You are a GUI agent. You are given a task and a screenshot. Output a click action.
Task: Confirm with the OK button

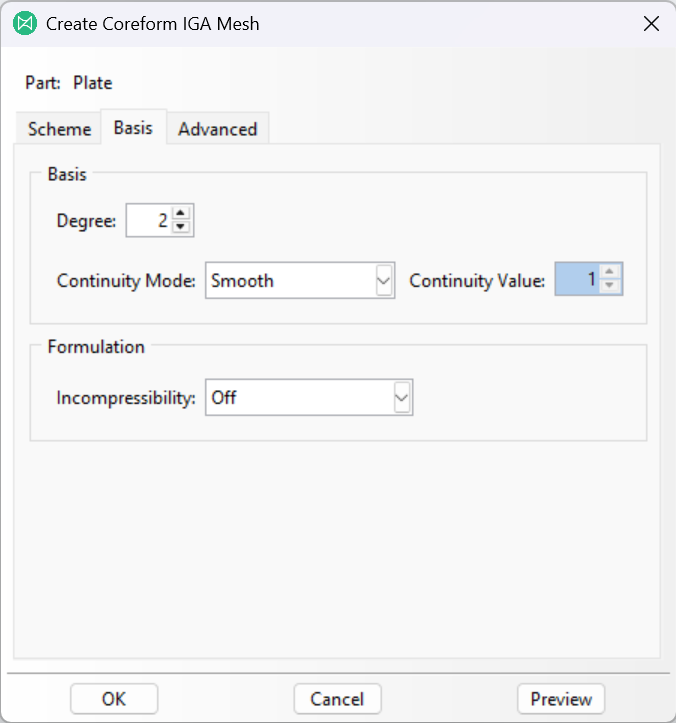click(114, 699)
